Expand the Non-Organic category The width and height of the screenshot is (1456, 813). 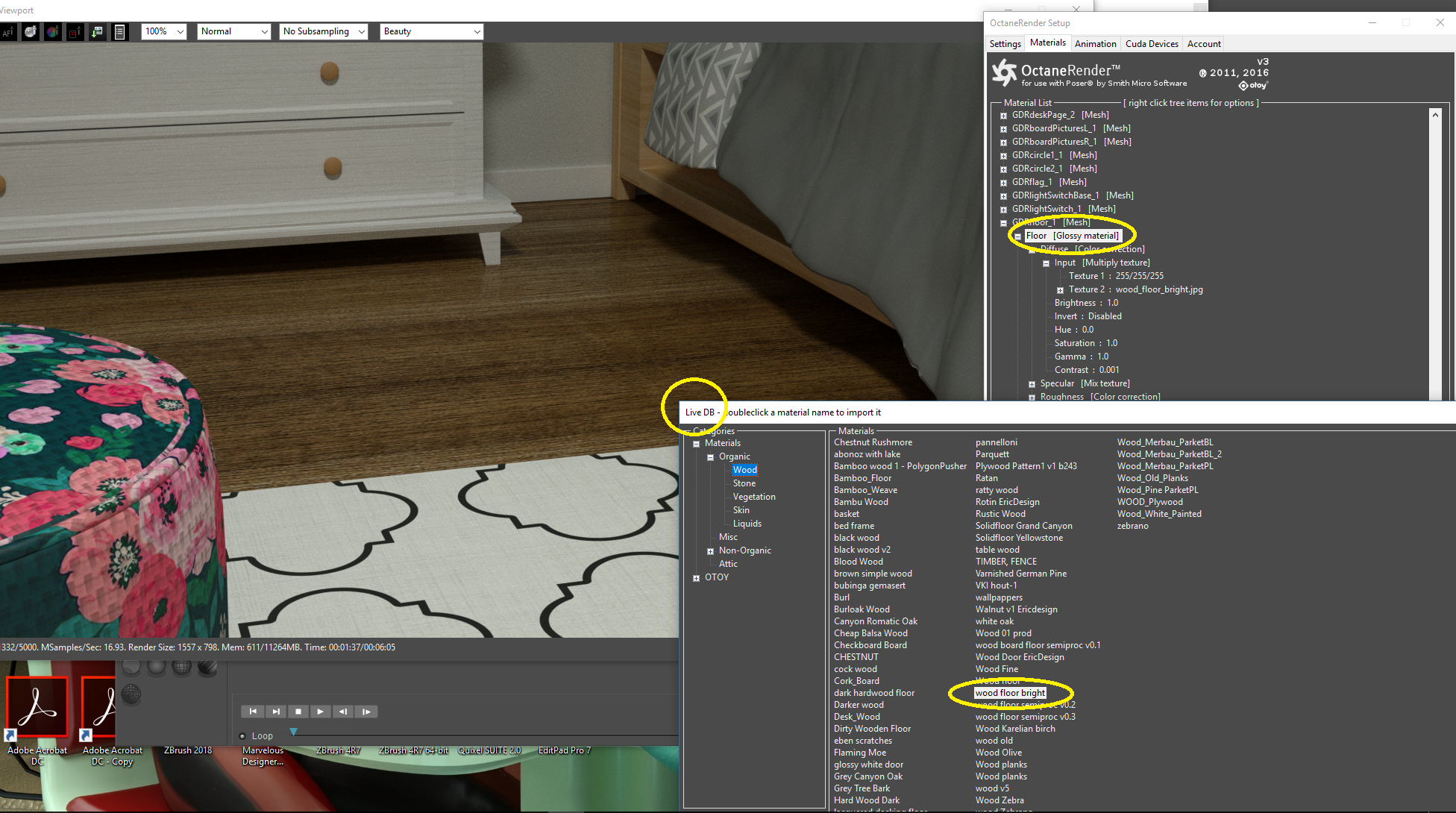(x=710, y=551)
